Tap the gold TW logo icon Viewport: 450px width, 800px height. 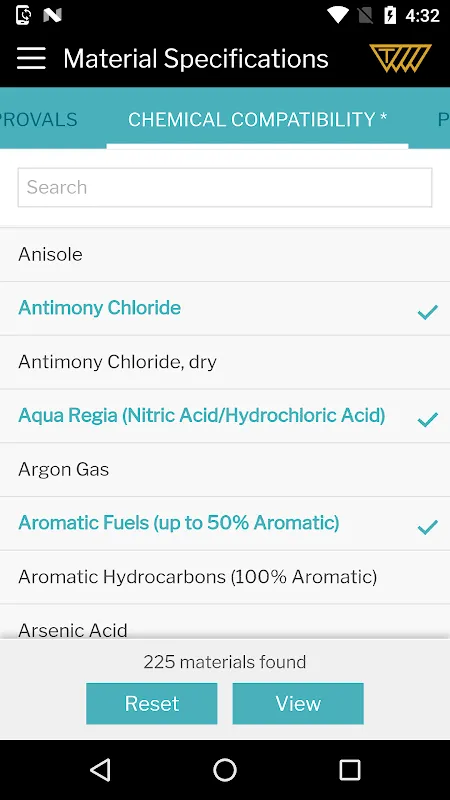(x=401, y=58)
